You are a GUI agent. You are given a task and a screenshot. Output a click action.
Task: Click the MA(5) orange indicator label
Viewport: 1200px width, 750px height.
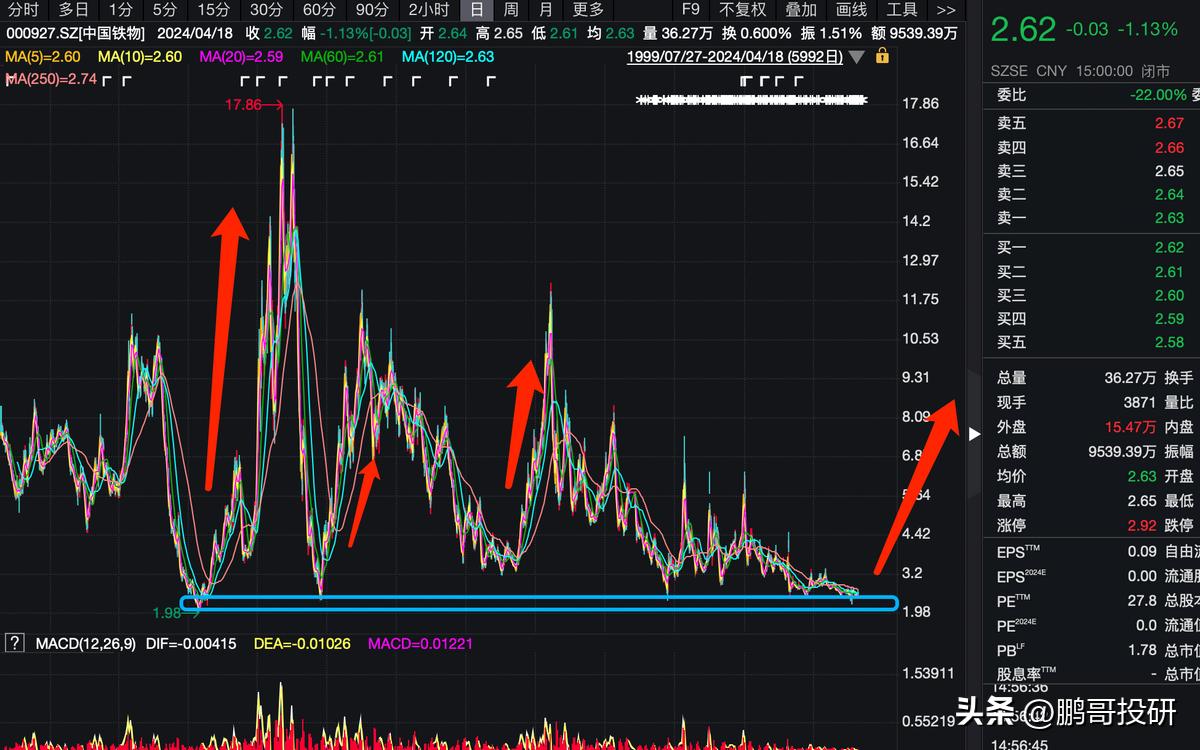(x=43, y=57)
